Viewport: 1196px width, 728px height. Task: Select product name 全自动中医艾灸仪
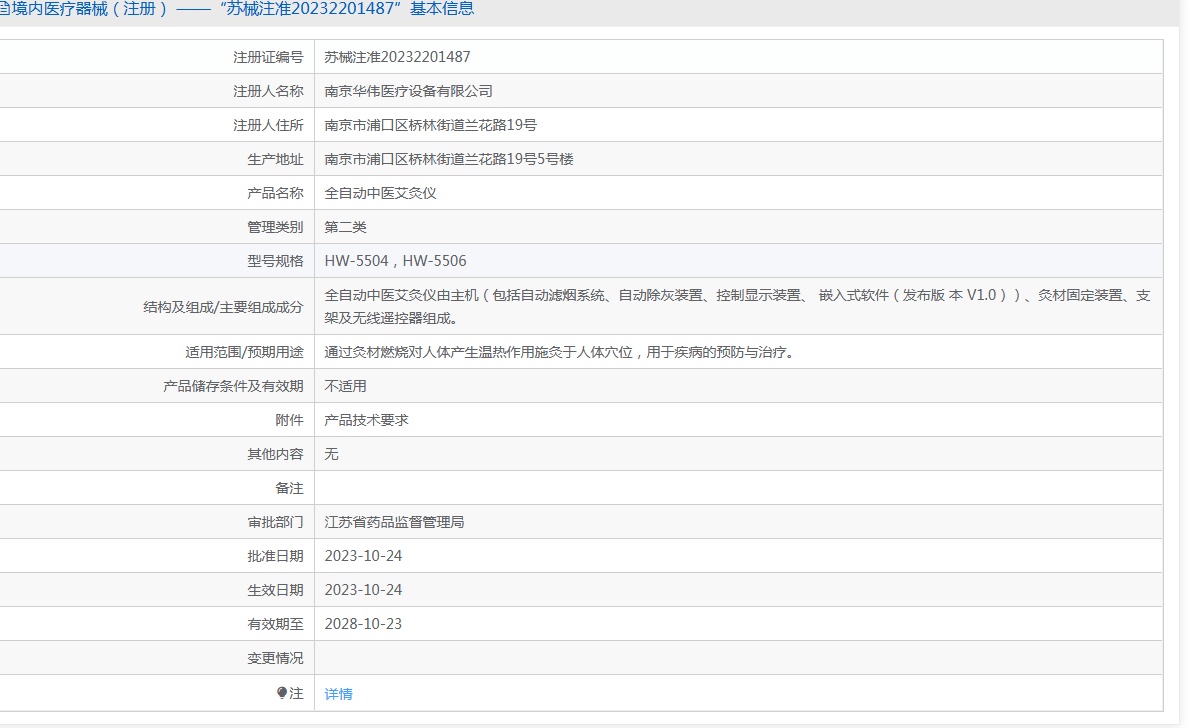click(381, 193)
